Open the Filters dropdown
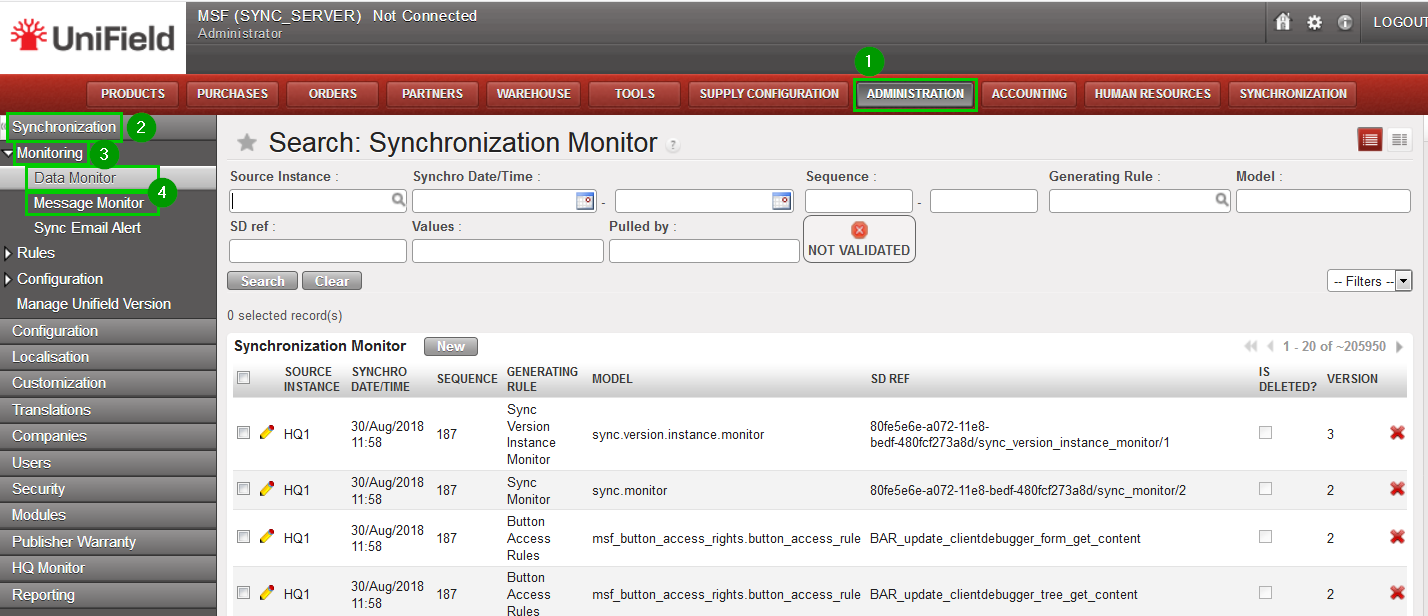This screenshot has height=616, width=1428. (1368, 281)
